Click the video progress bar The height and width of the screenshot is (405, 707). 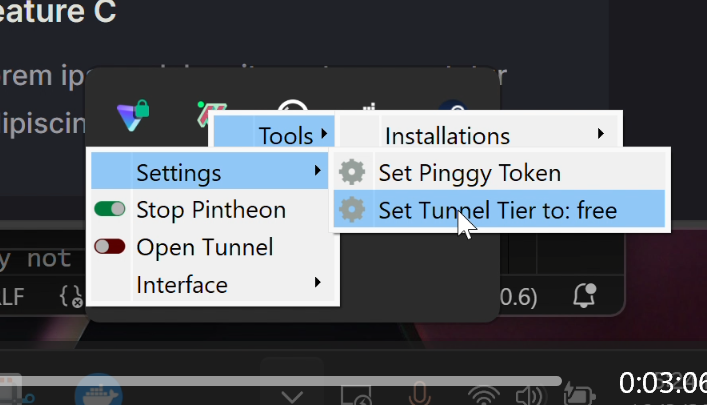pos(300,380)
